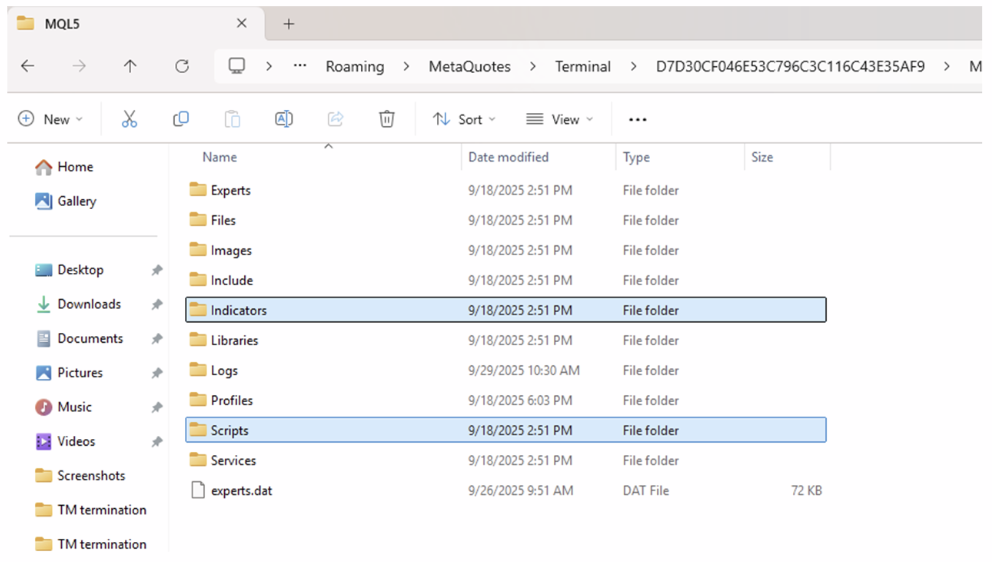Click the Copy icon in toolbar
The image size is (992, 562).
pyautogui.click(x=181, y=119)
